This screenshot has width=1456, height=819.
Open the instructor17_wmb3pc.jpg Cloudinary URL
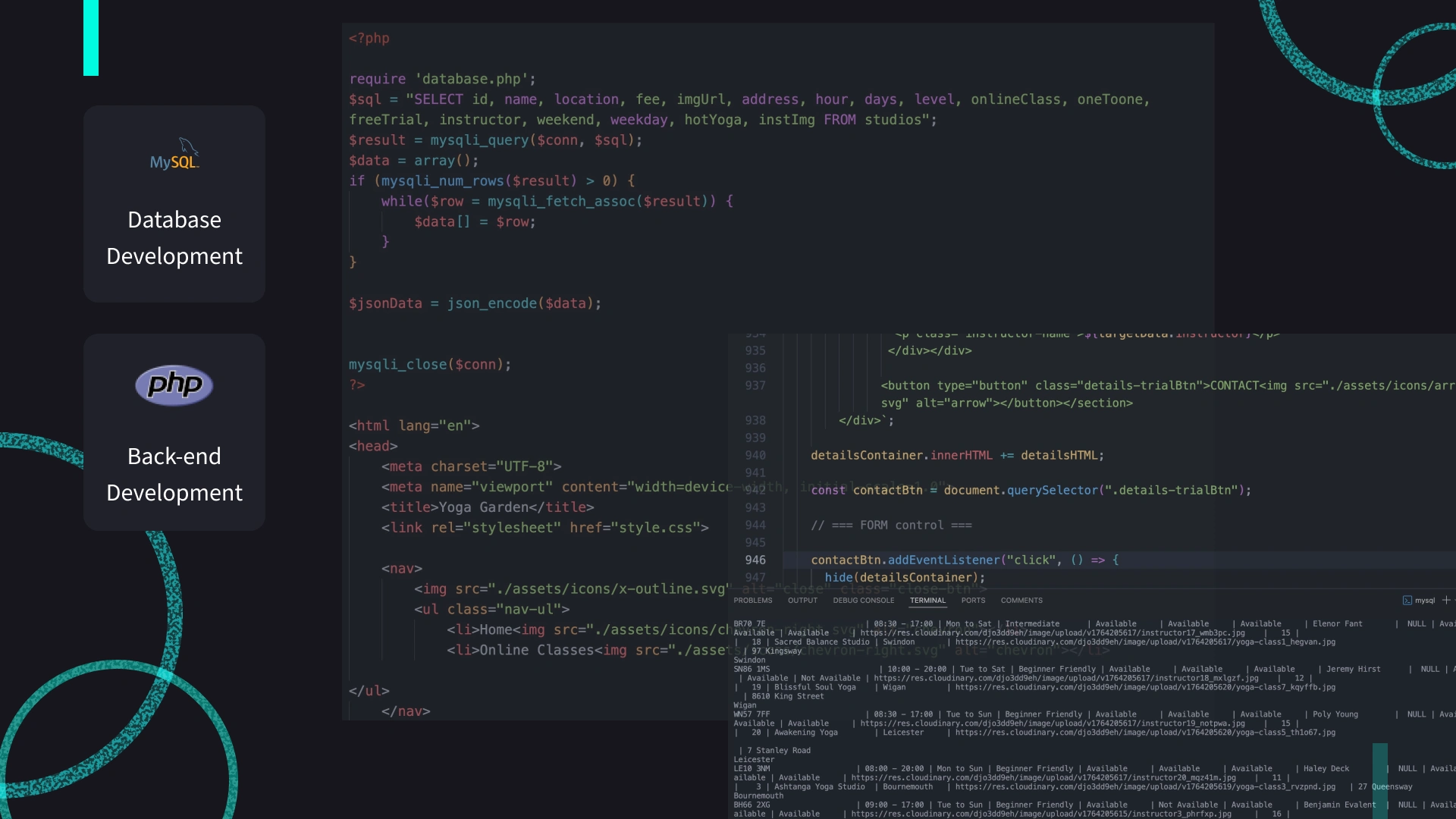click(1052, 633)
